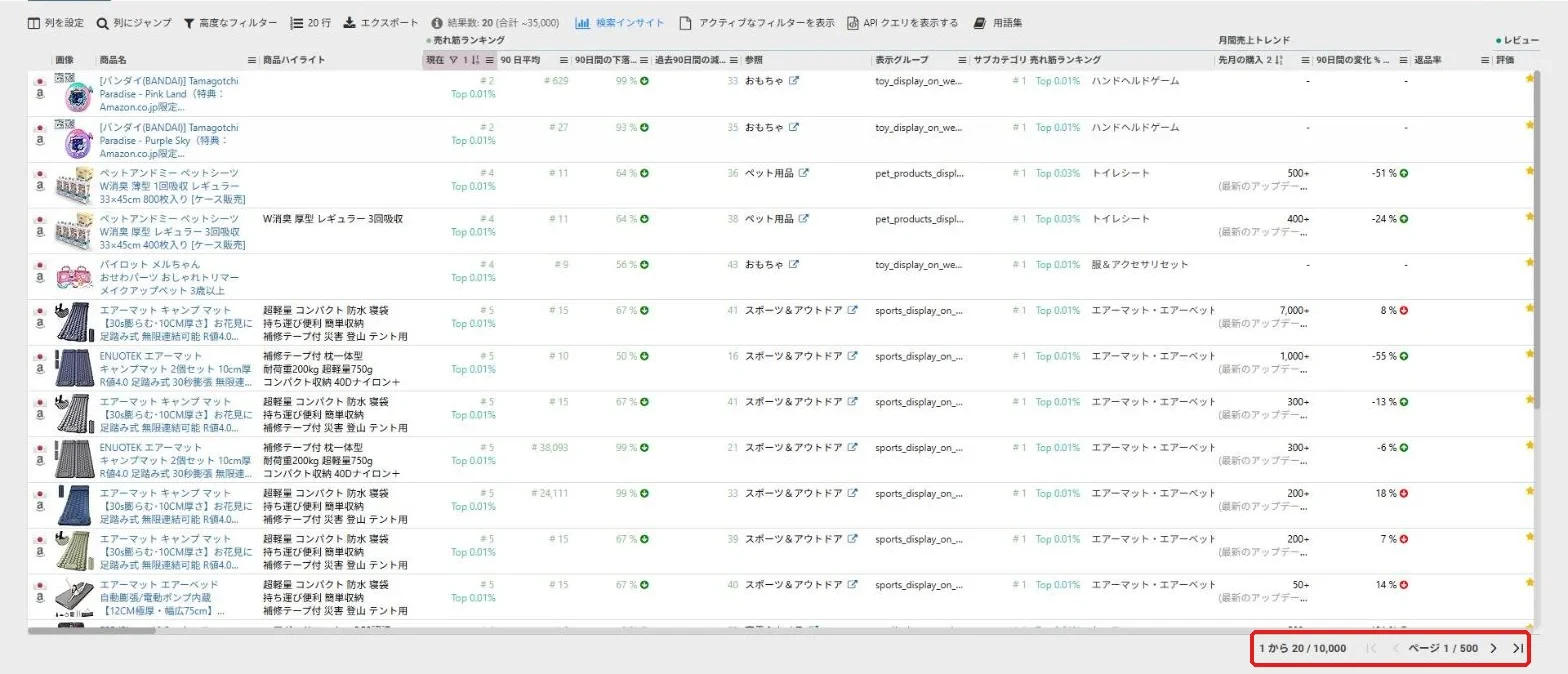Click the Japan flag in Purple Sky row
1568x674 pixels.
pyautogui.click(x=38, y=128)
